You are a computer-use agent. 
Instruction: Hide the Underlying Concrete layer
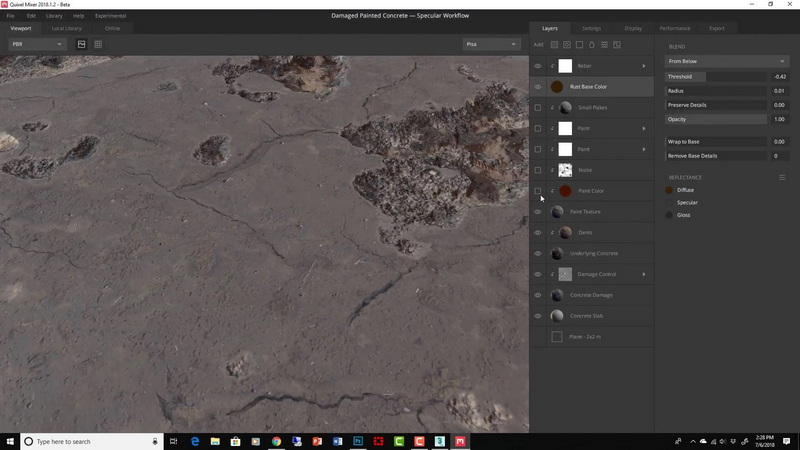(x=538, y=254)
